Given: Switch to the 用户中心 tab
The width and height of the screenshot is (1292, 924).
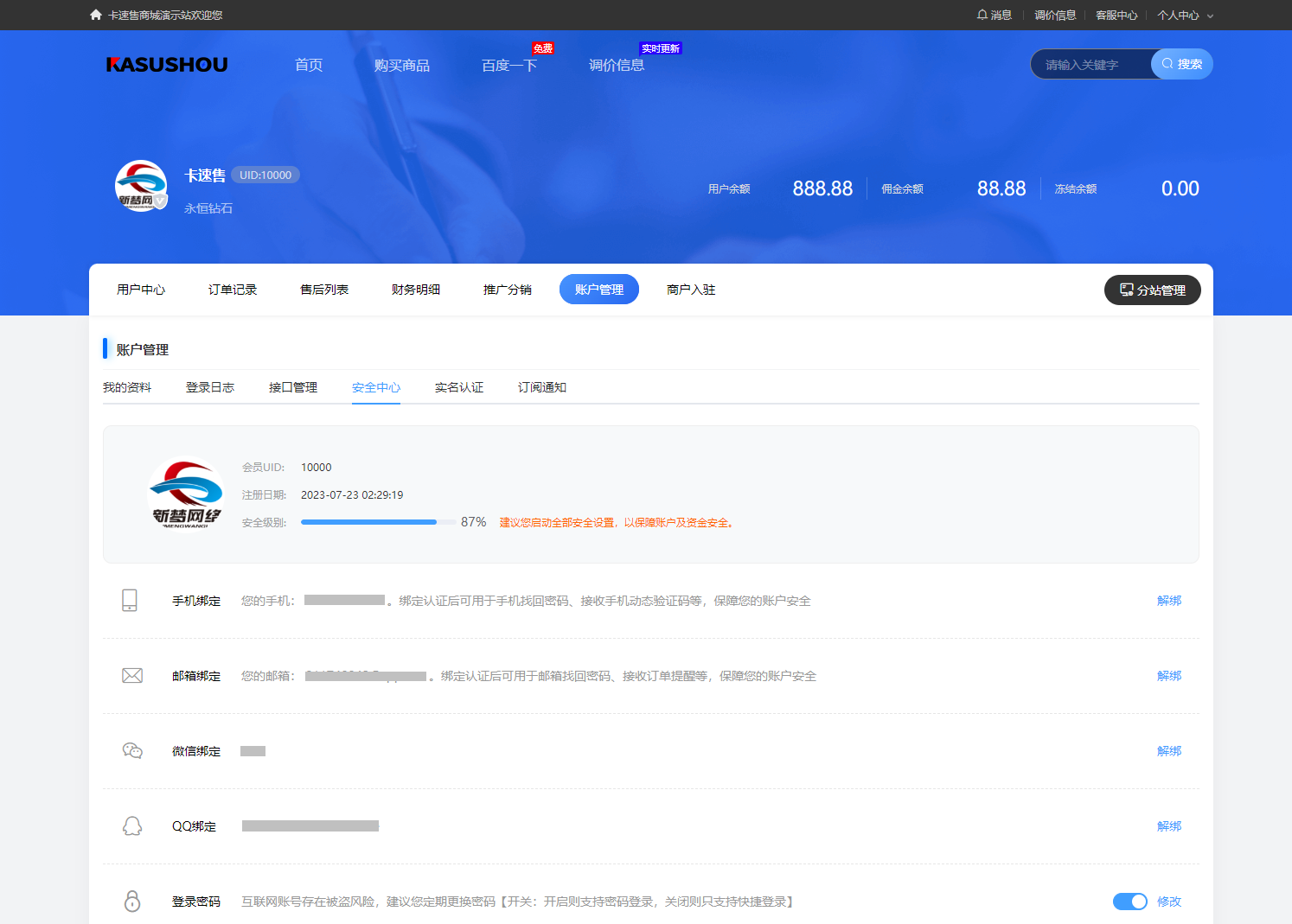Looking at the screenshot, I should pos(141,290).
